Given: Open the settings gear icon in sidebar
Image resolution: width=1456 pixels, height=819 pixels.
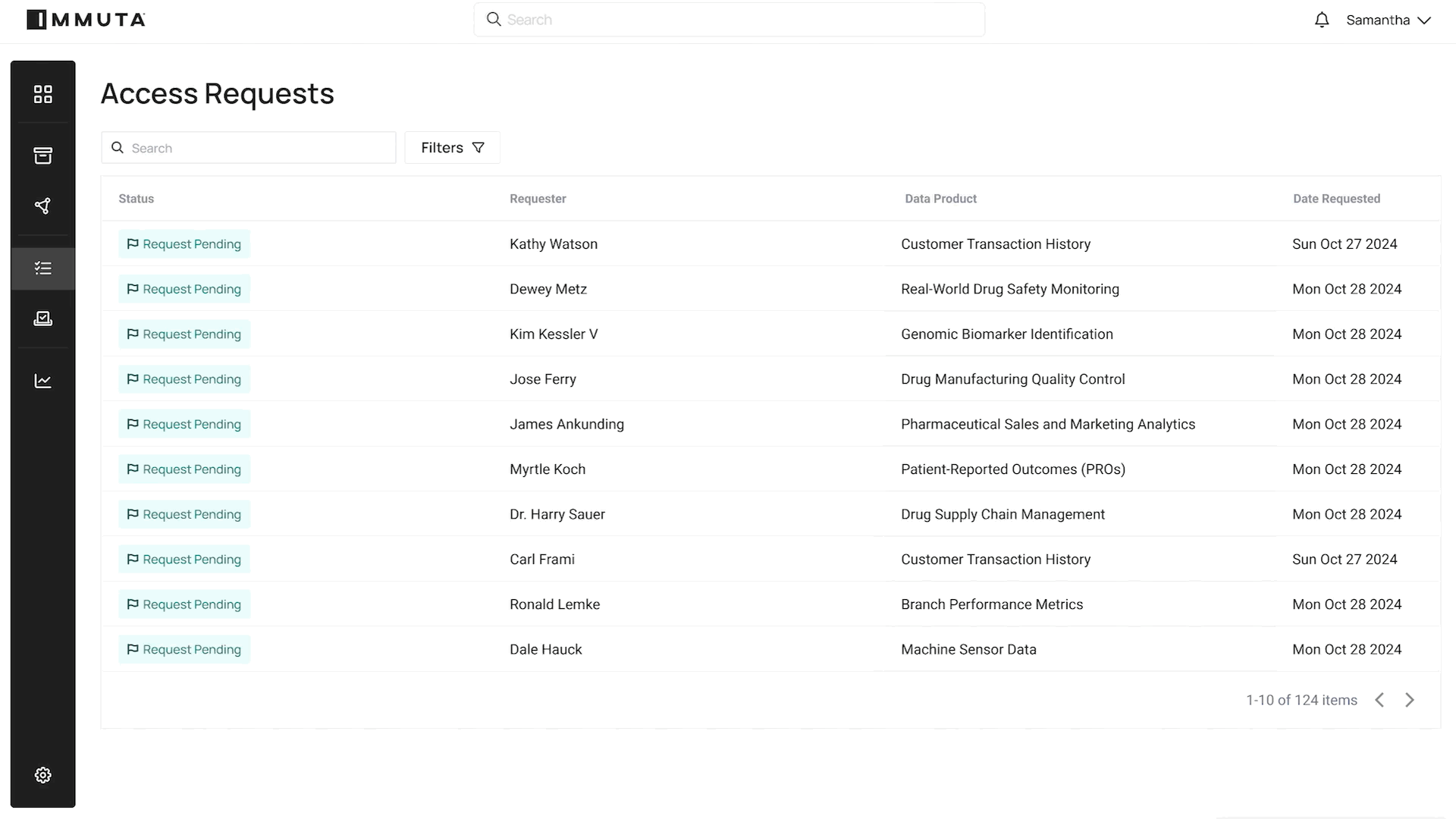Looking at the screenshot, I should coord(43,775).
